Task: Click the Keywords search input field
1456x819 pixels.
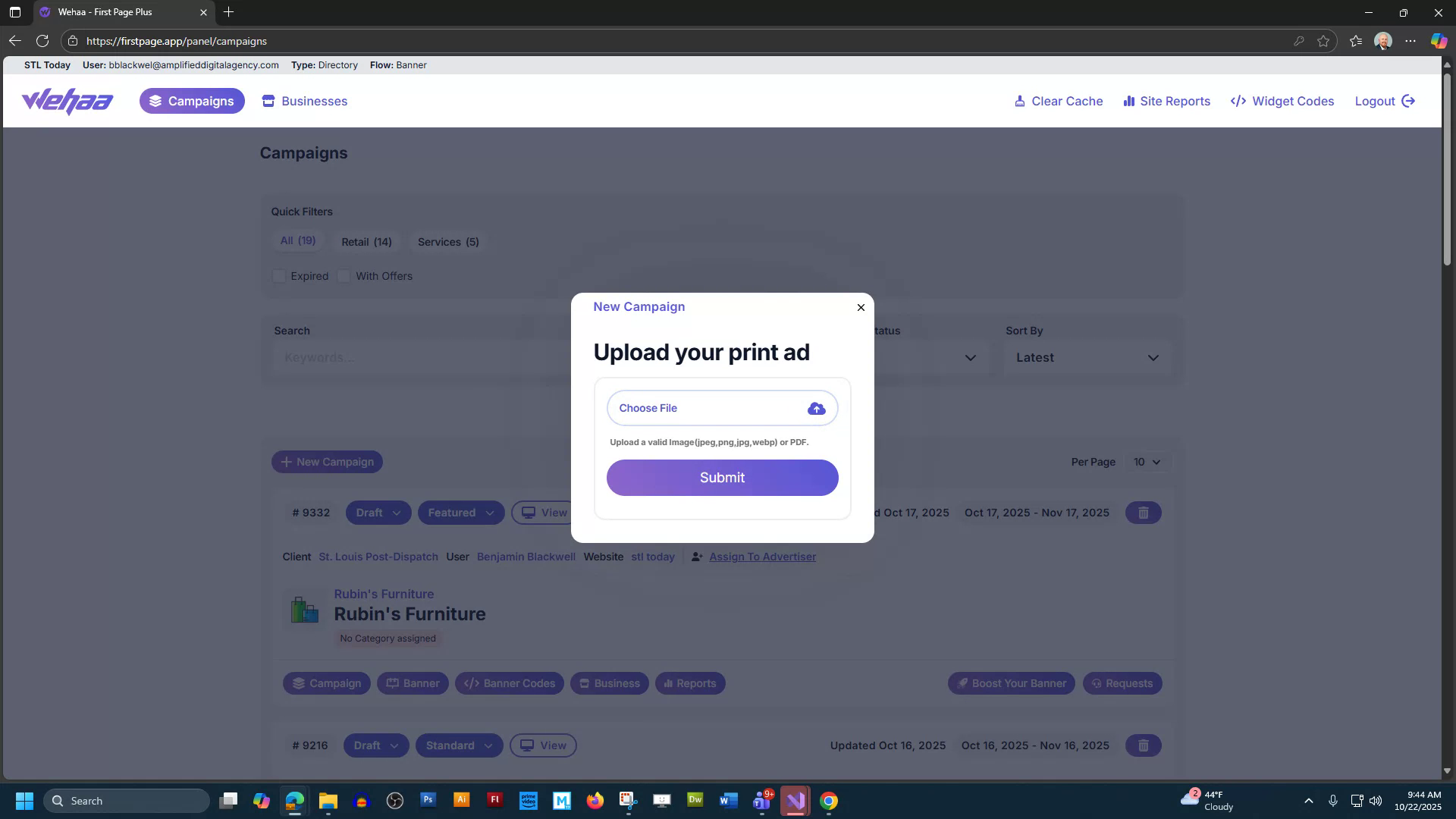Action: click(x=417, y=357)
